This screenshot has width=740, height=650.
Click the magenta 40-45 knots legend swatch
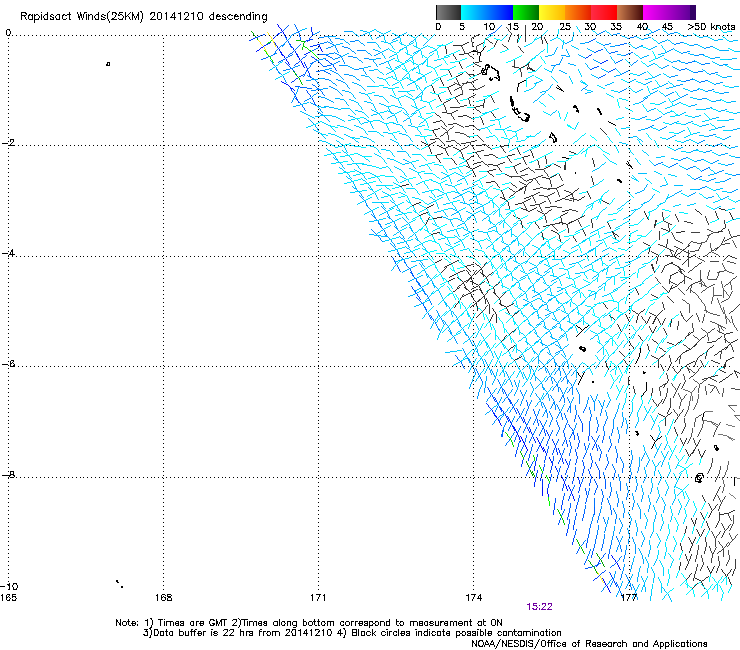[656, 12]
